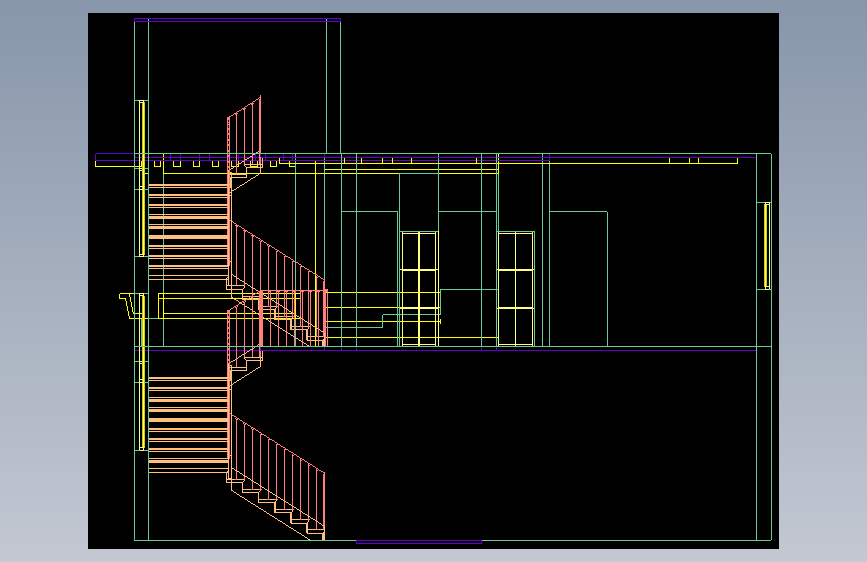Viewport: 867px width, 562px height.
Task: Select the lower-floor orange stair treads
Action: point(189,425)
